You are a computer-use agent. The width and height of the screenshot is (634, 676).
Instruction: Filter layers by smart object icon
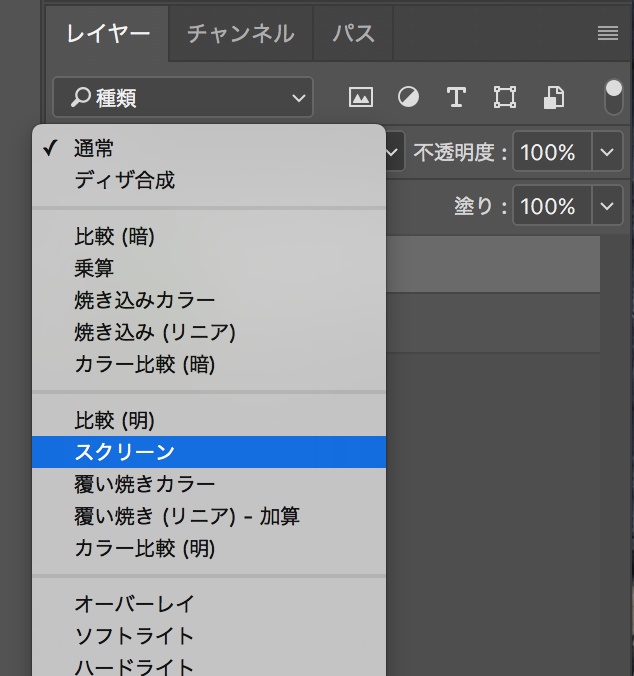554,97
